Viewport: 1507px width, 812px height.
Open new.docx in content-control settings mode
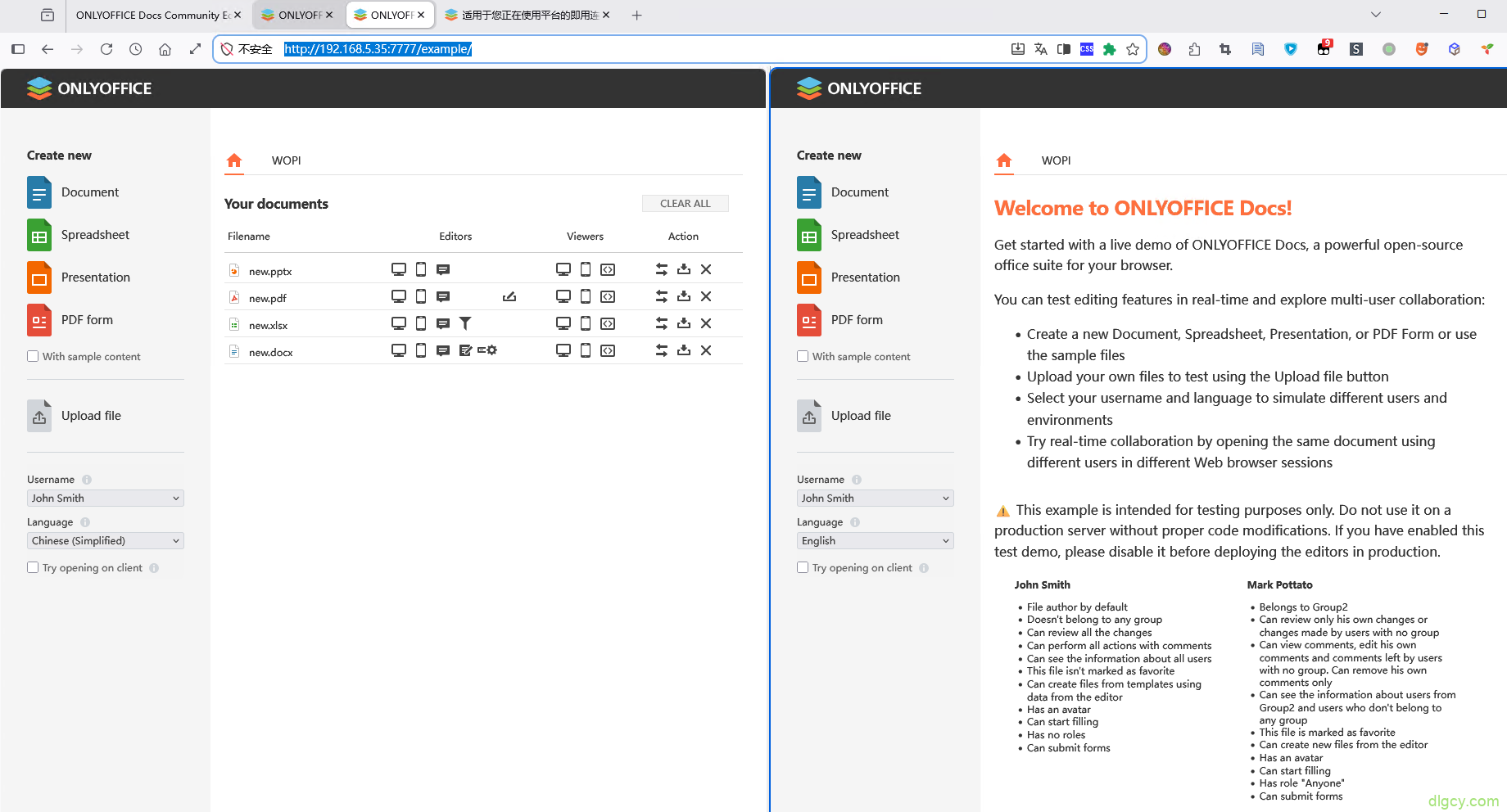tap(487, 350)
